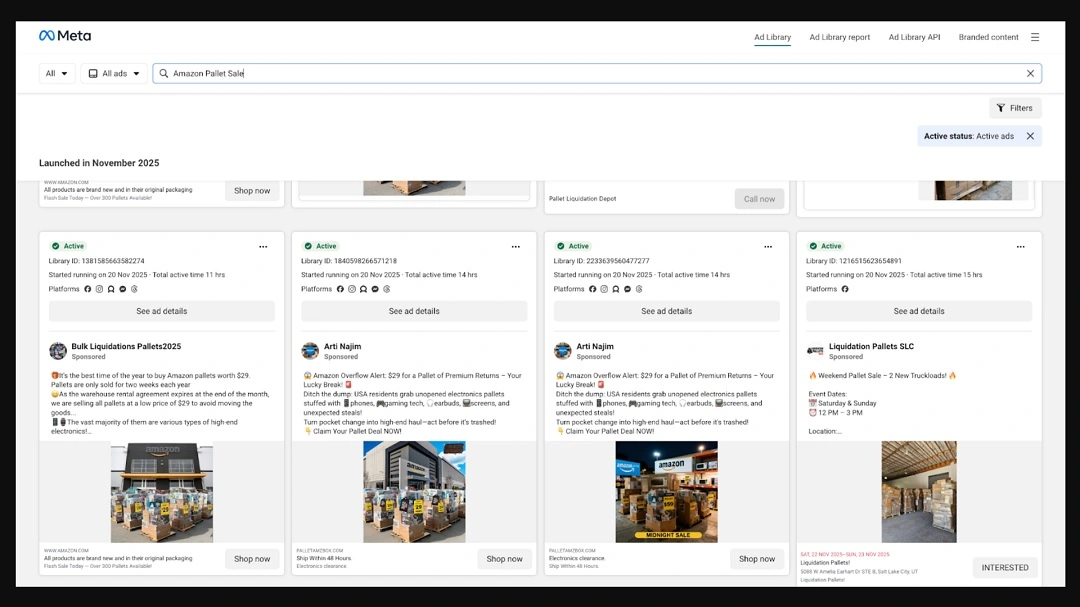Click the Shop now button on Bulk Liquidations ad
The width and height of the screenshot is (1080, 607).
pyautogui.click(x=252, y=559)
